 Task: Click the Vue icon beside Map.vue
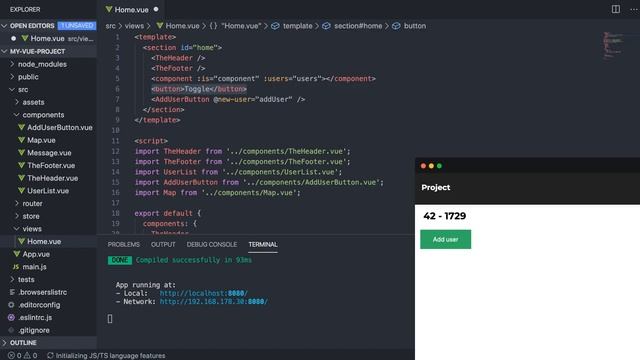coord(22,140)
